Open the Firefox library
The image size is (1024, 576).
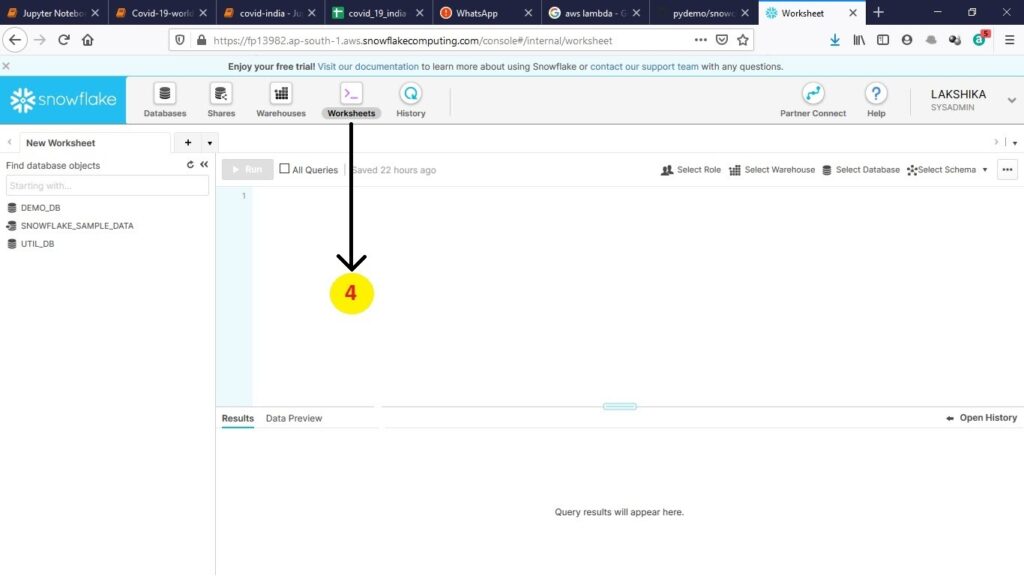(x=859, y=40)
